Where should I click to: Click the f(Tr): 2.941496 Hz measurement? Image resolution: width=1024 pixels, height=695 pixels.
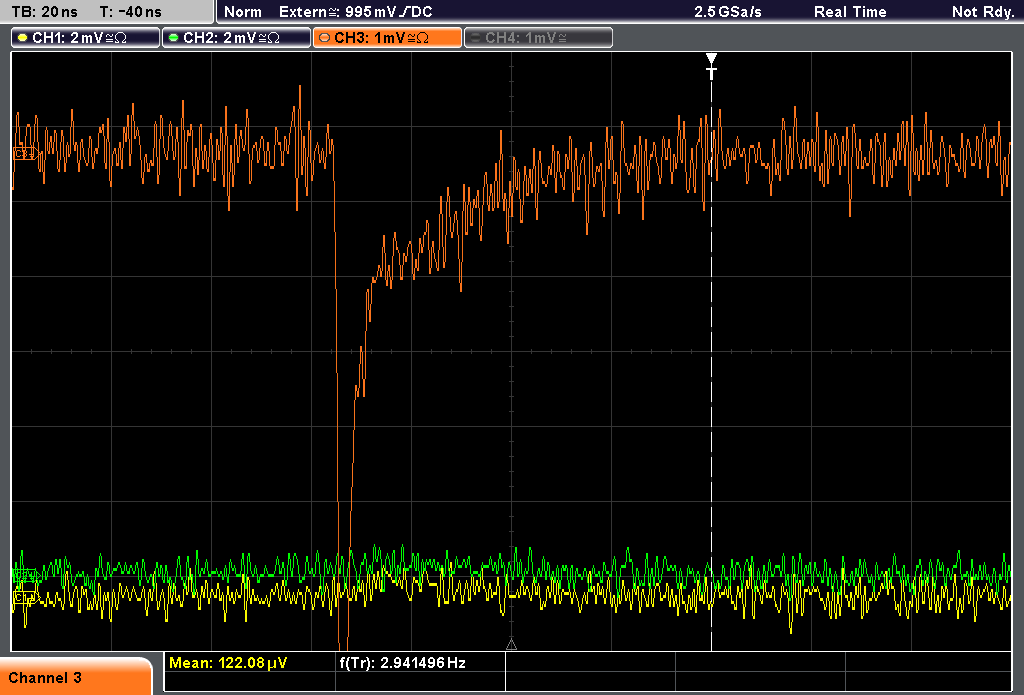[402, 663]
